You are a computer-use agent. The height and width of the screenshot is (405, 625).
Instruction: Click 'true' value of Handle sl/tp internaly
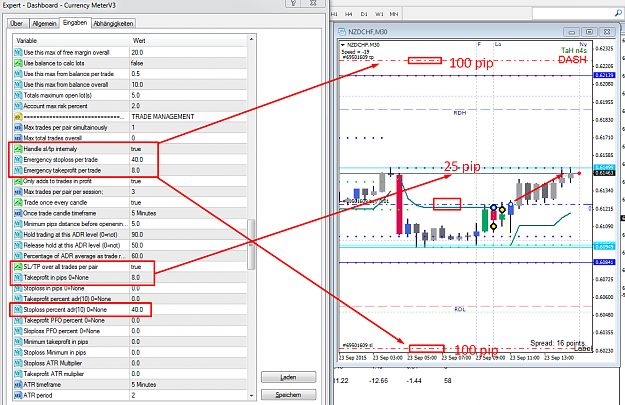(136, 149)
